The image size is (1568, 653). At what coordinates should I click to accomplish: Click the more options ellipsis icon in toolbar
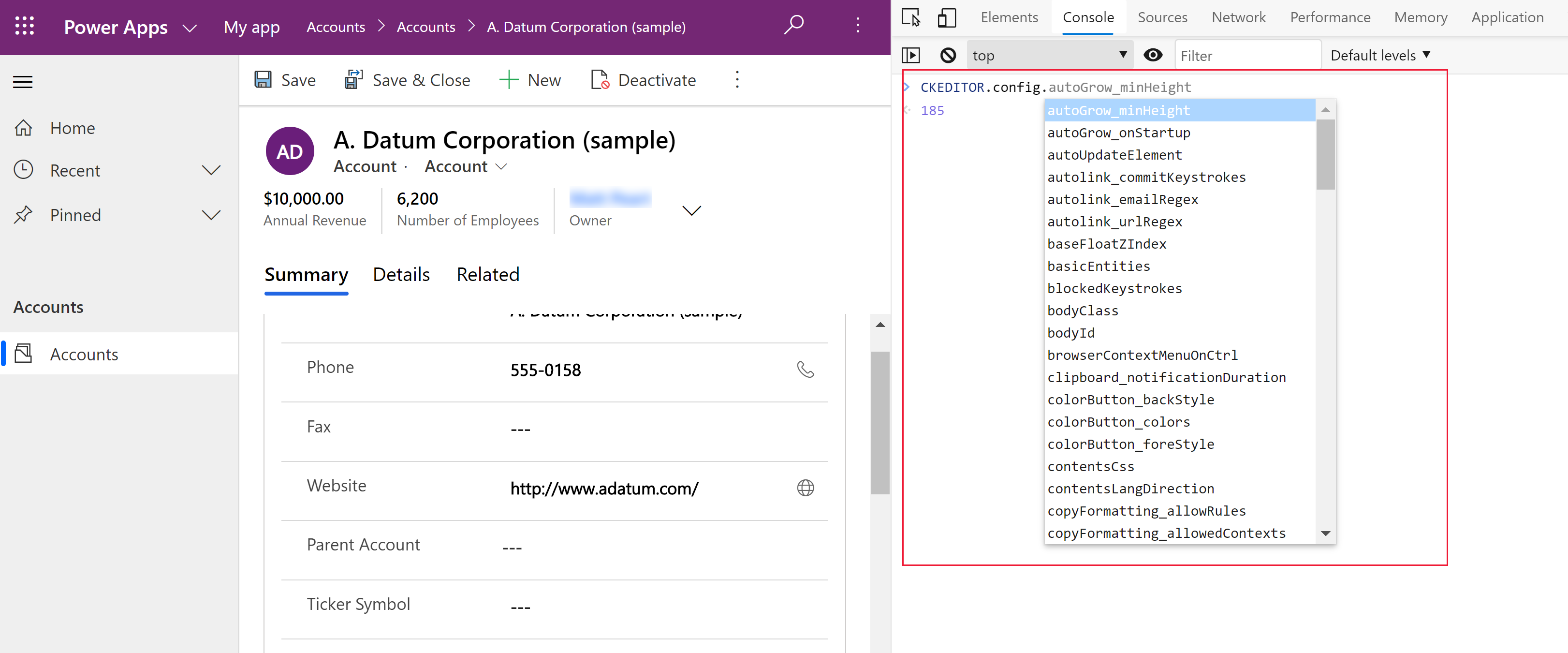point(737,80)
